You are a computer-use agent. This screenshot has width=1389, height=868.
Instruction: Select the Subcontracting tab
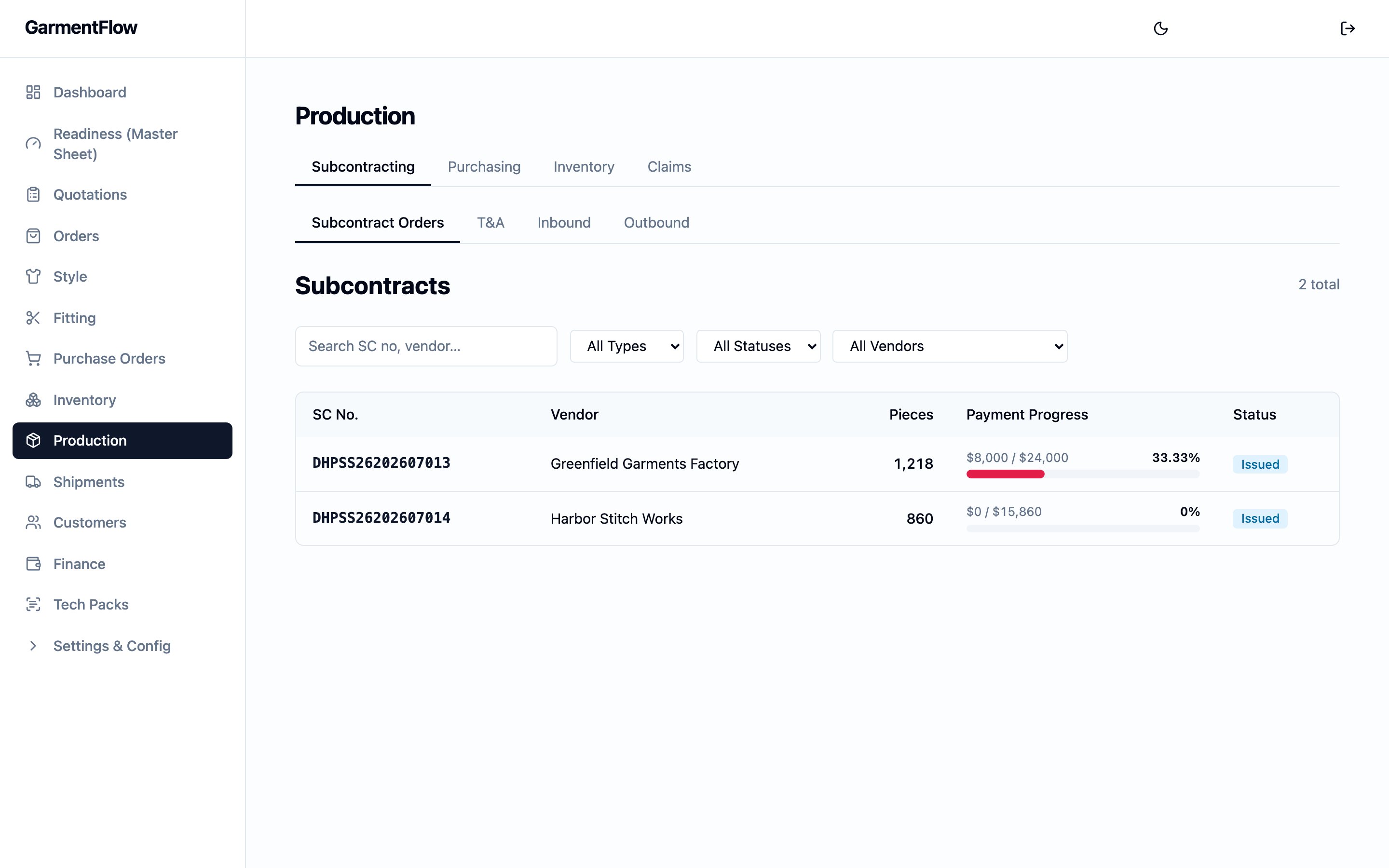[x=363, y=167]
